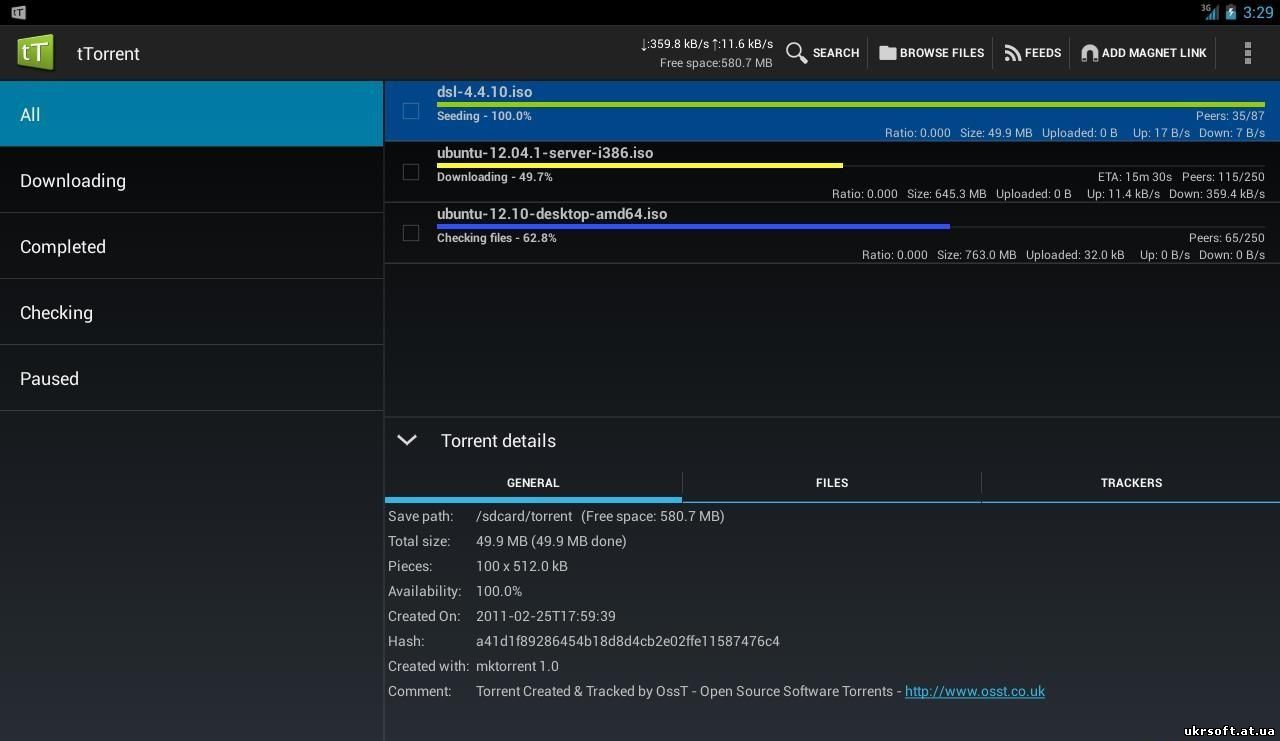Click the /sdcard/torrent save path value

point(524,516)
